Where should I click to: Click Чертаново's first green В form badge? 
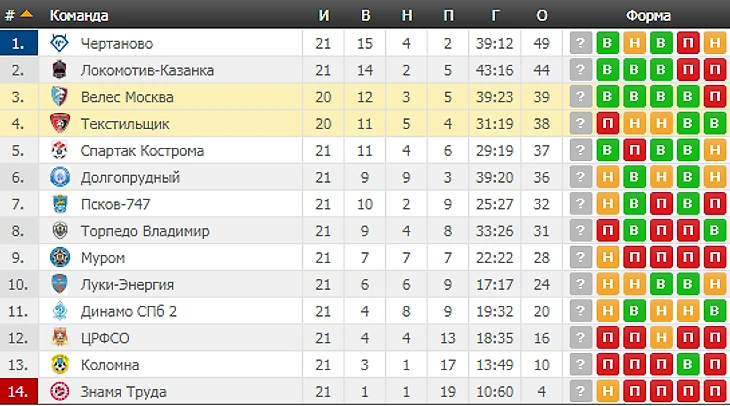coord(607,43)
